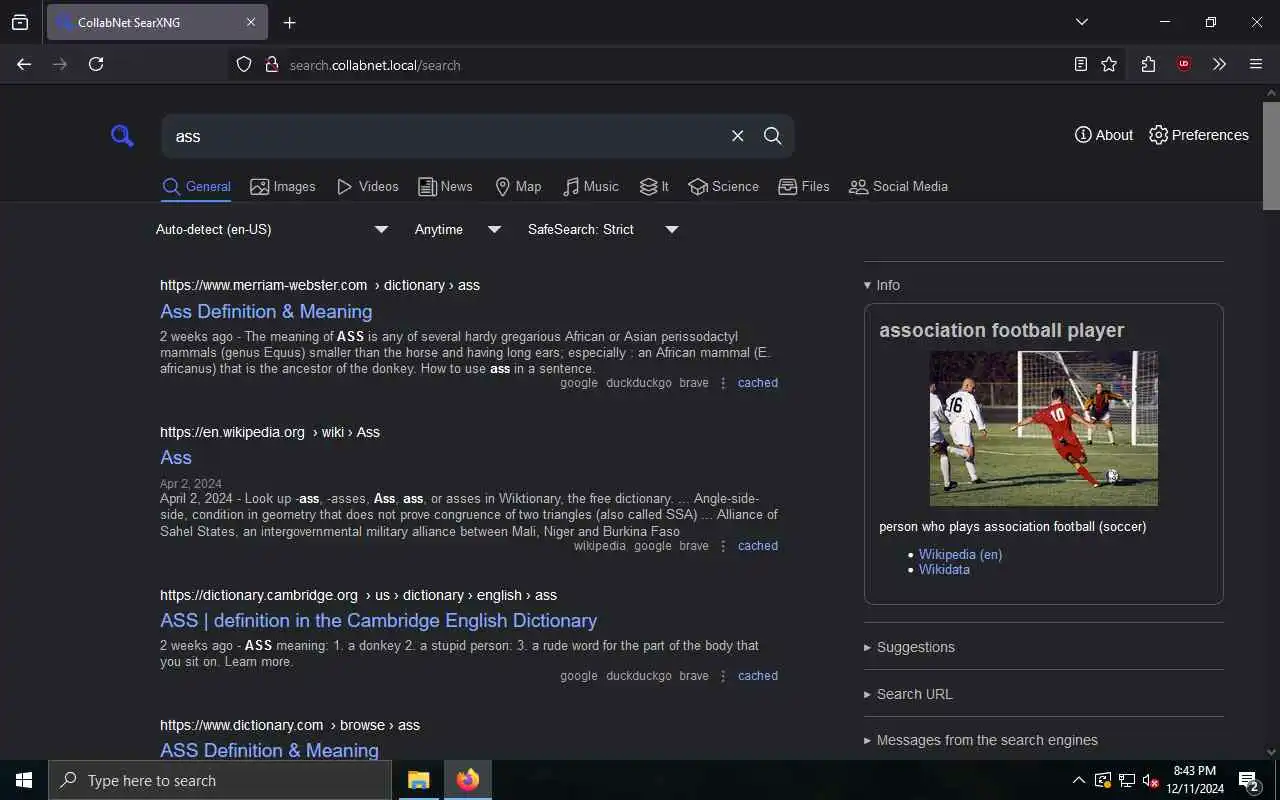Open the Wikidata infobox link
This screenshot has height=800, width=1280.
(x=944, y=569)
